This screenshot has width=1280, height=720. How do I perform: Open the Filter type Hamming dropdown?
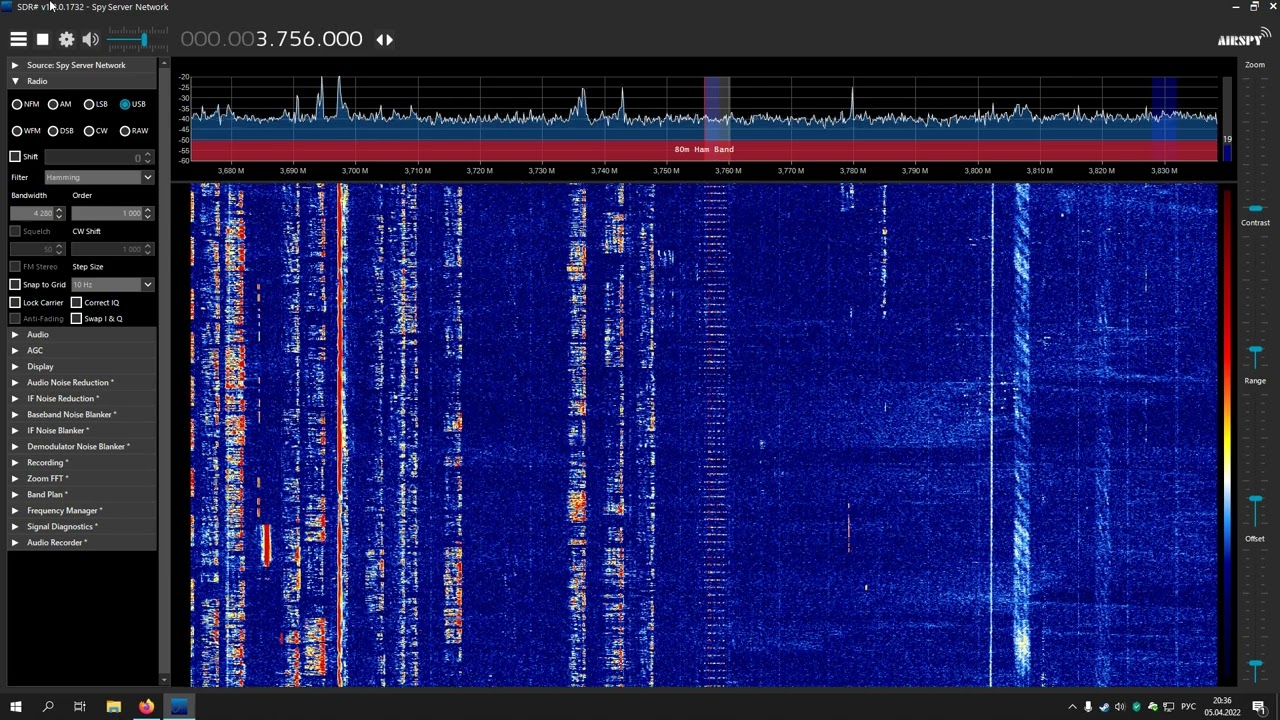[98, 177]
